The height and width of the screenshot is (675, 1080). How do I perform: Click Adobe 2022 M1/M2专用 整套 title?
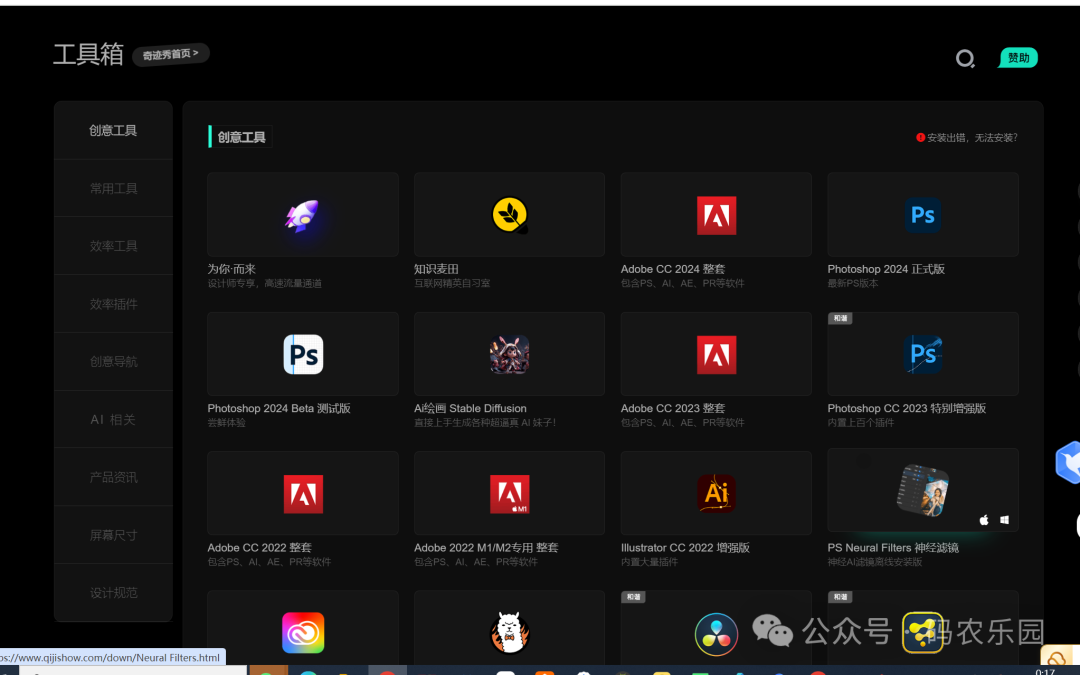[x=486, y=548]
